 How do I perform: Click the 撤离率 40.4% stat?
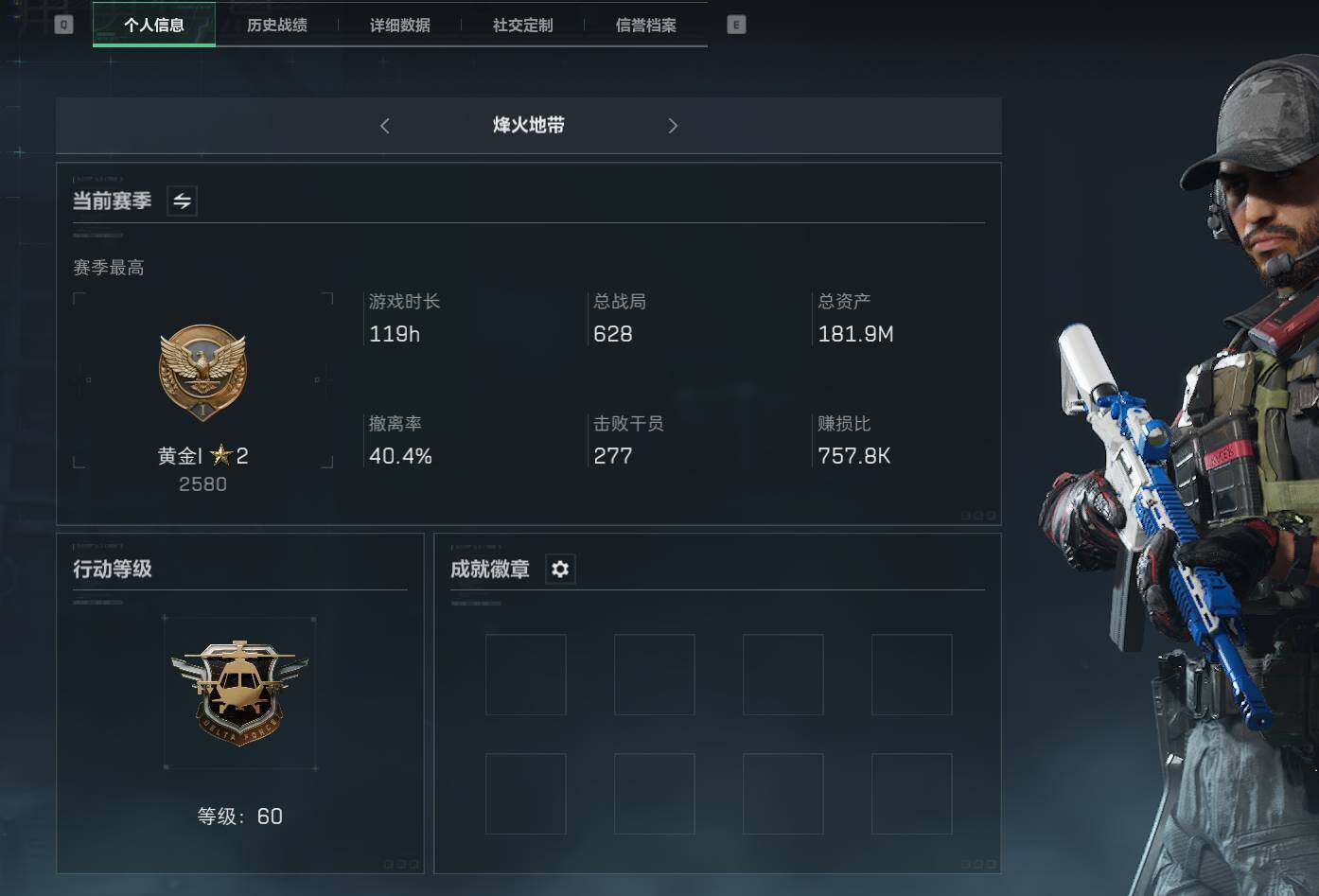click(400, 441)
